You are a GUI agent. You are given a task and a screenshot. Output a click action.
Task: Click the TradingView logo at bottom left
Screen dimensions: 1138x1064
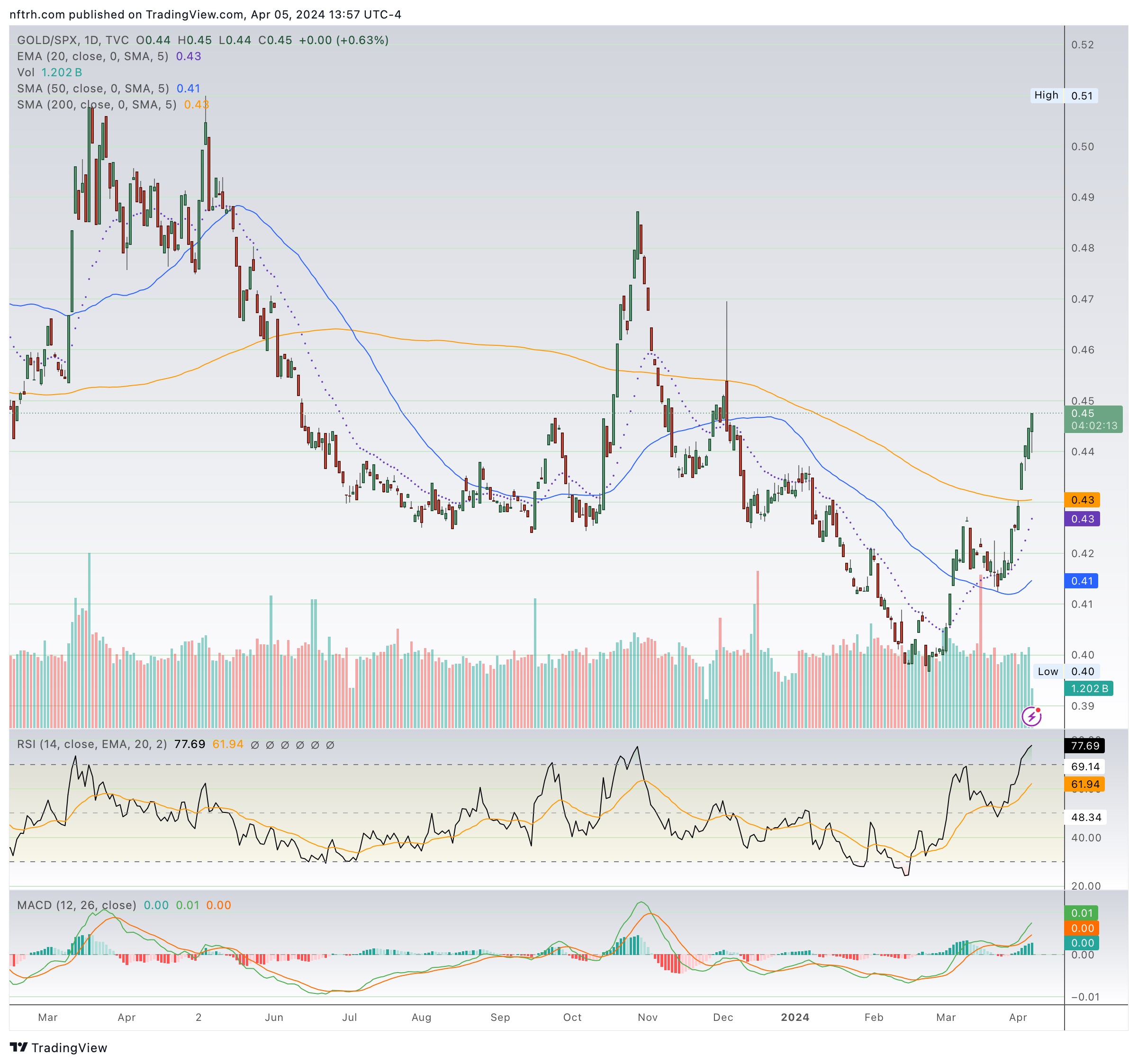pos(59,1047)
